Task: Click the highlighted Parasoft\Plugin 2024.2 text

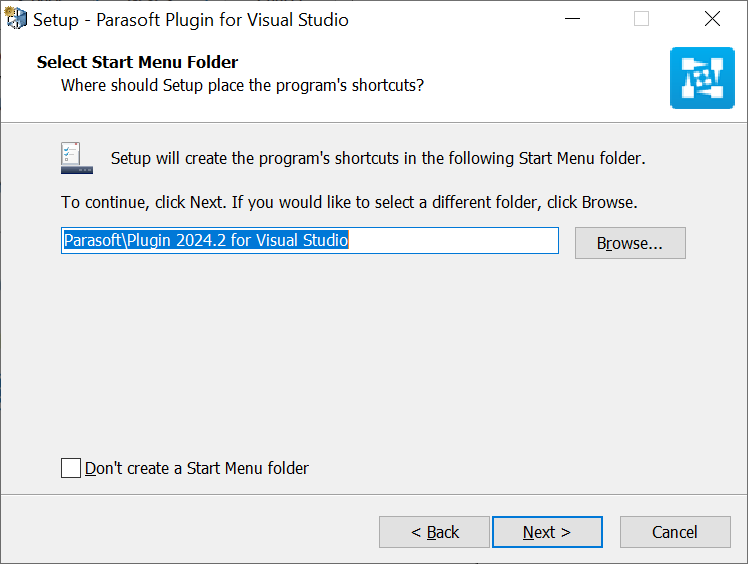Action: [206, 240]
